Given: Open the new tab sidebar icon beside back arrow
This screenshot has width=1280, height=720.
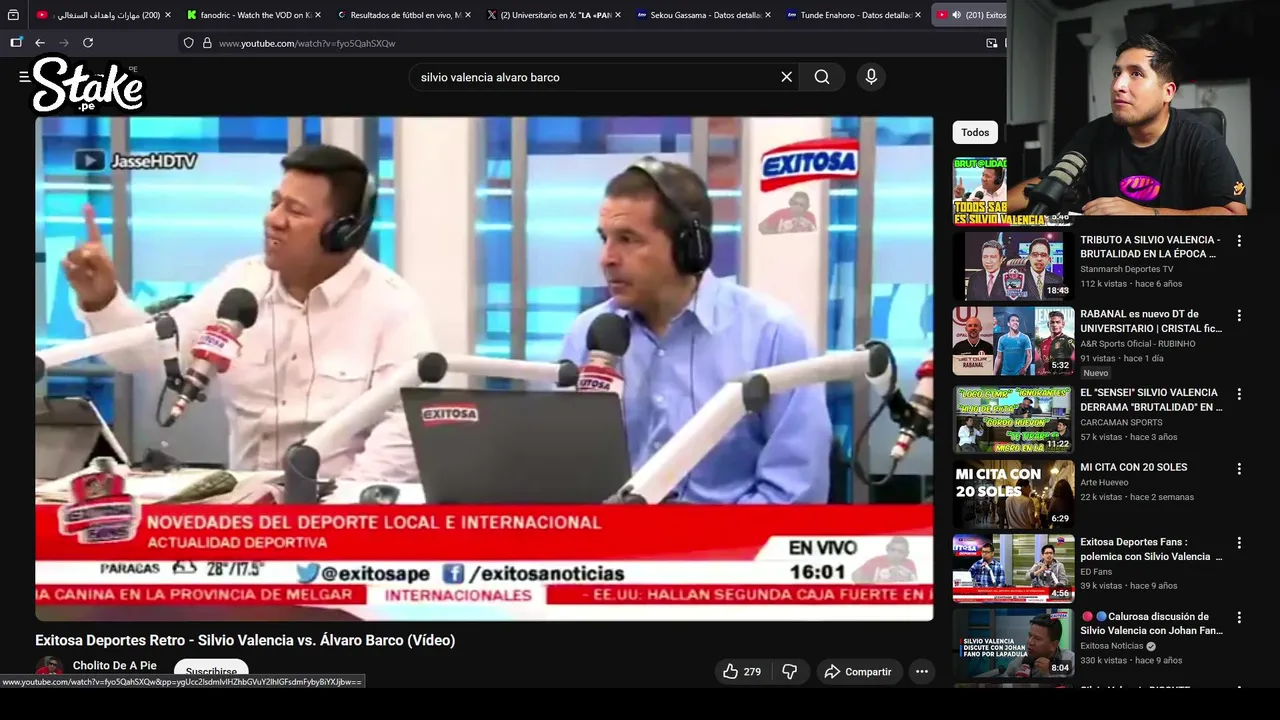Looking at the screenshot, I should [x=16, y=43].
